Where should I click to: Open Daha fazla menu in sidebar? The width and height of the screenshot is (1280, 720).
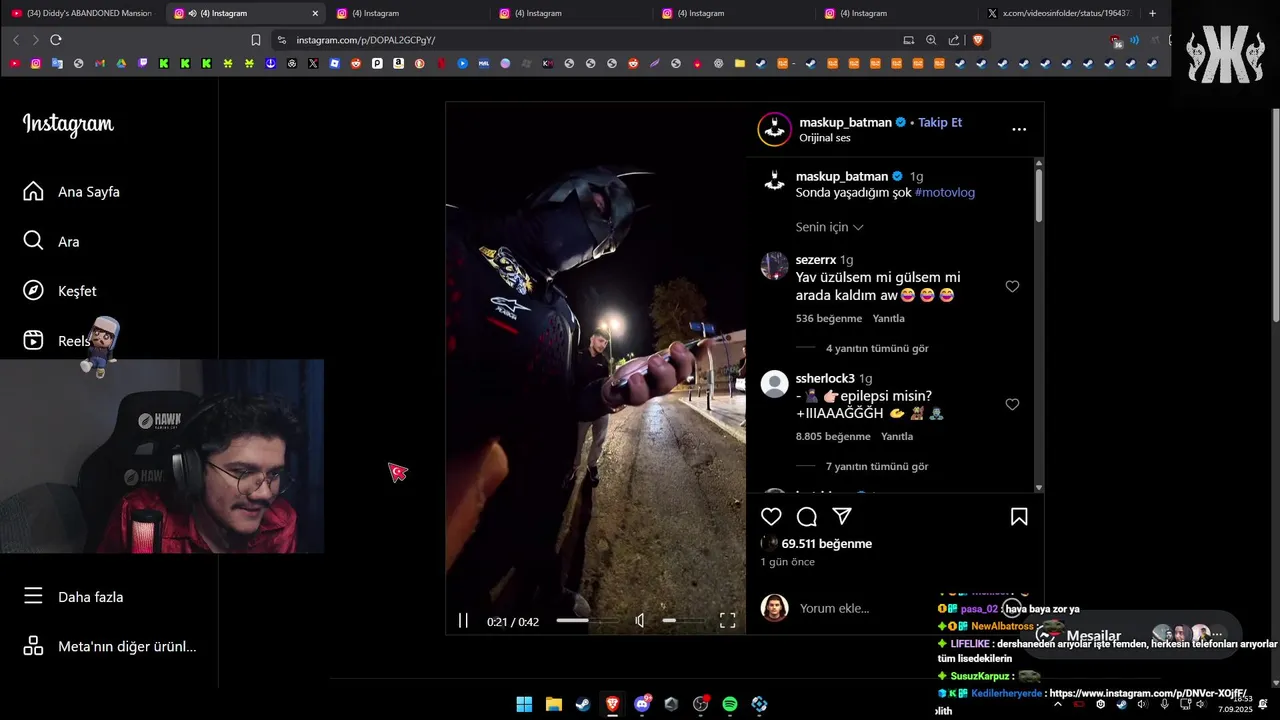coord(74,596)
